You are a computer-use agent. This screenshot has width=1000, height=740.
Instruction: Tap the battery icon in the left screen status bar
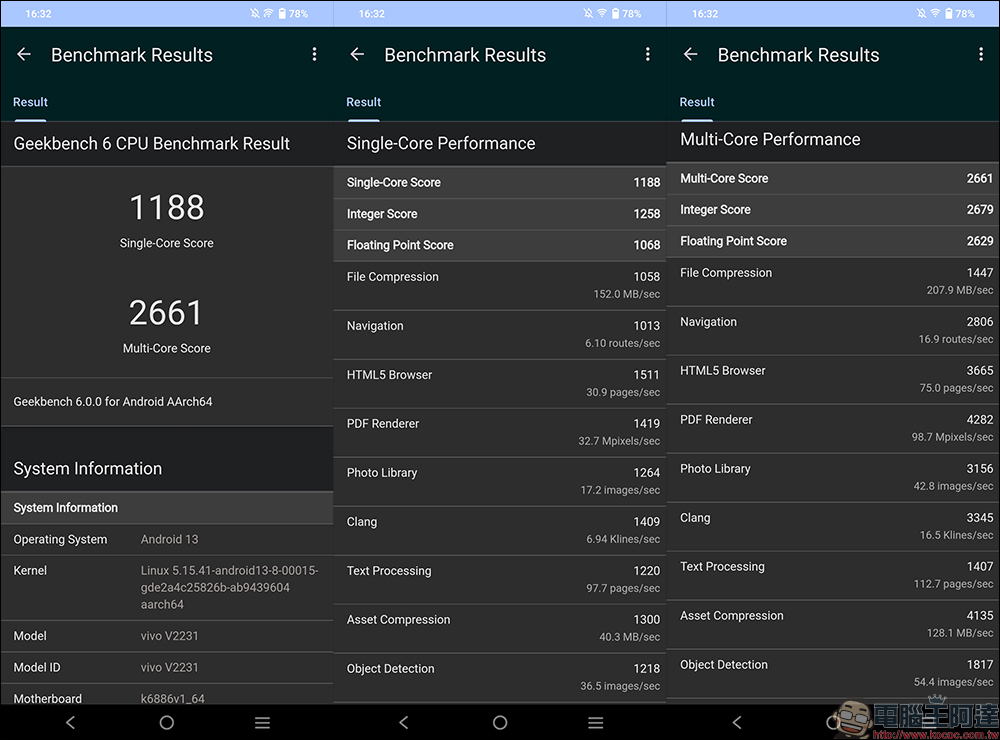(282, 14)
